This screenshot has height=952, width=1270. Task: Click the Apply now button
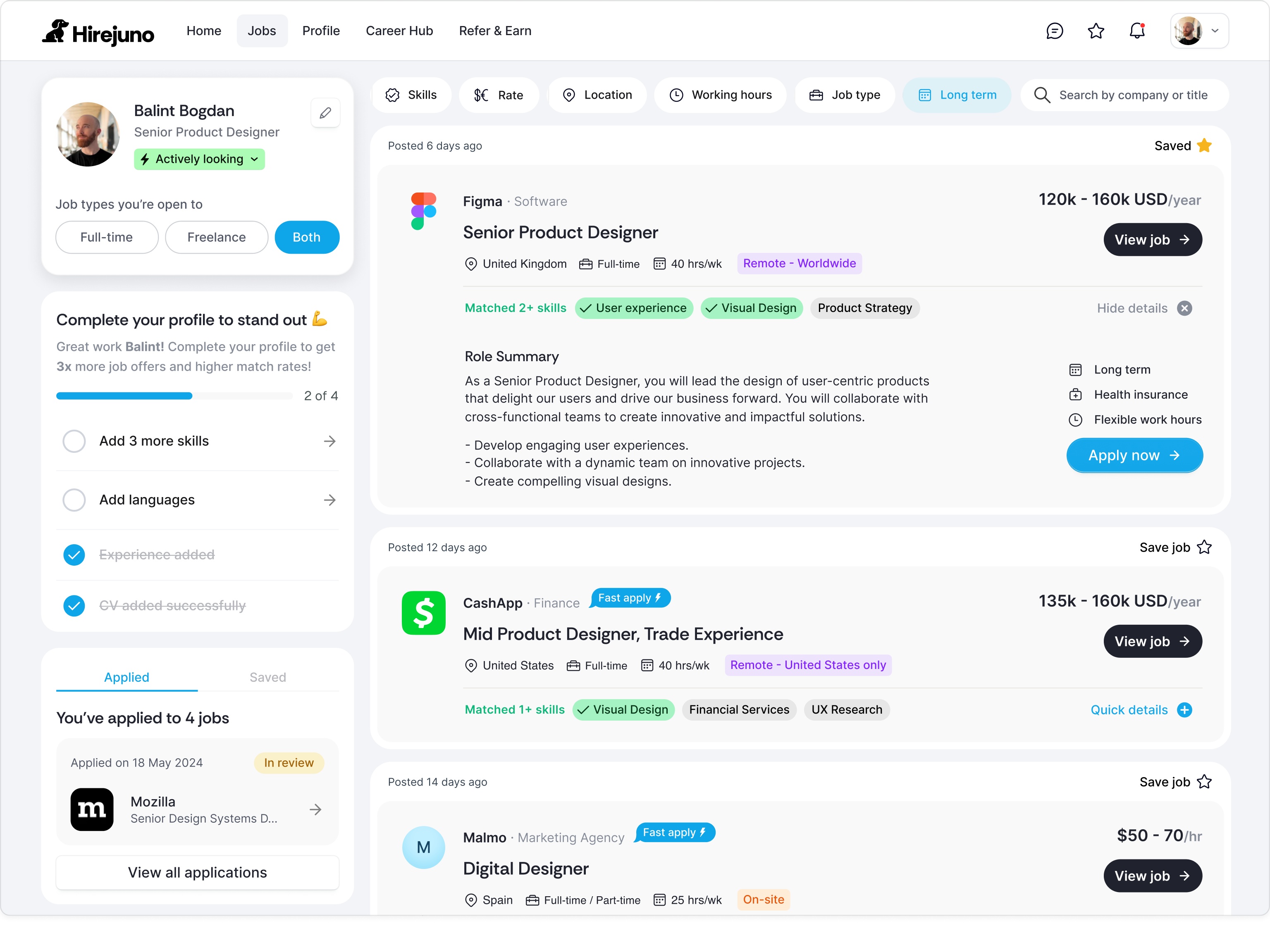(x=1134, y=456)
